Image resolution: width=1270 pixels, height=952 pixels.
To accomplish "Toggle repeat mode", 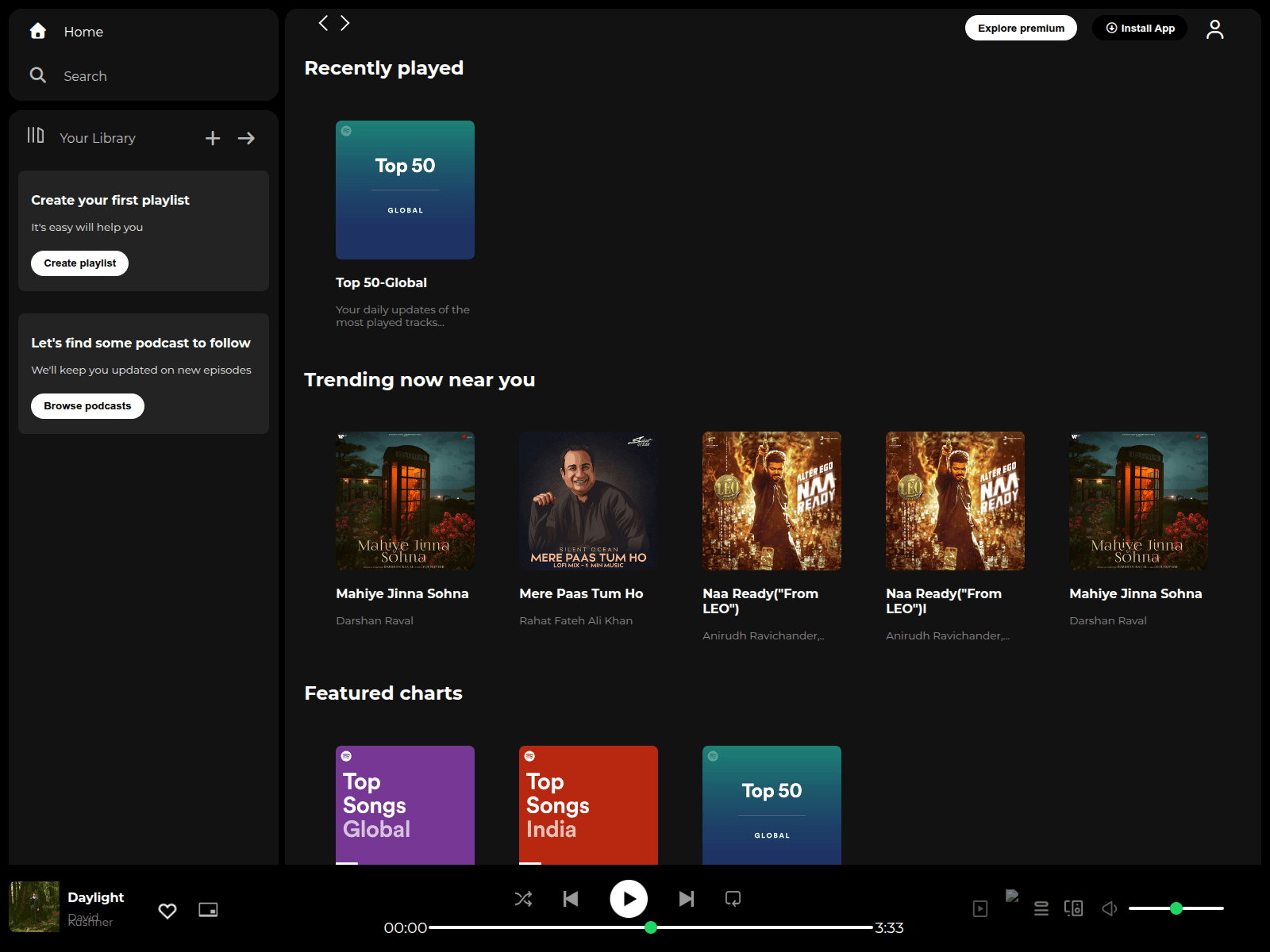I will (733, 899).
